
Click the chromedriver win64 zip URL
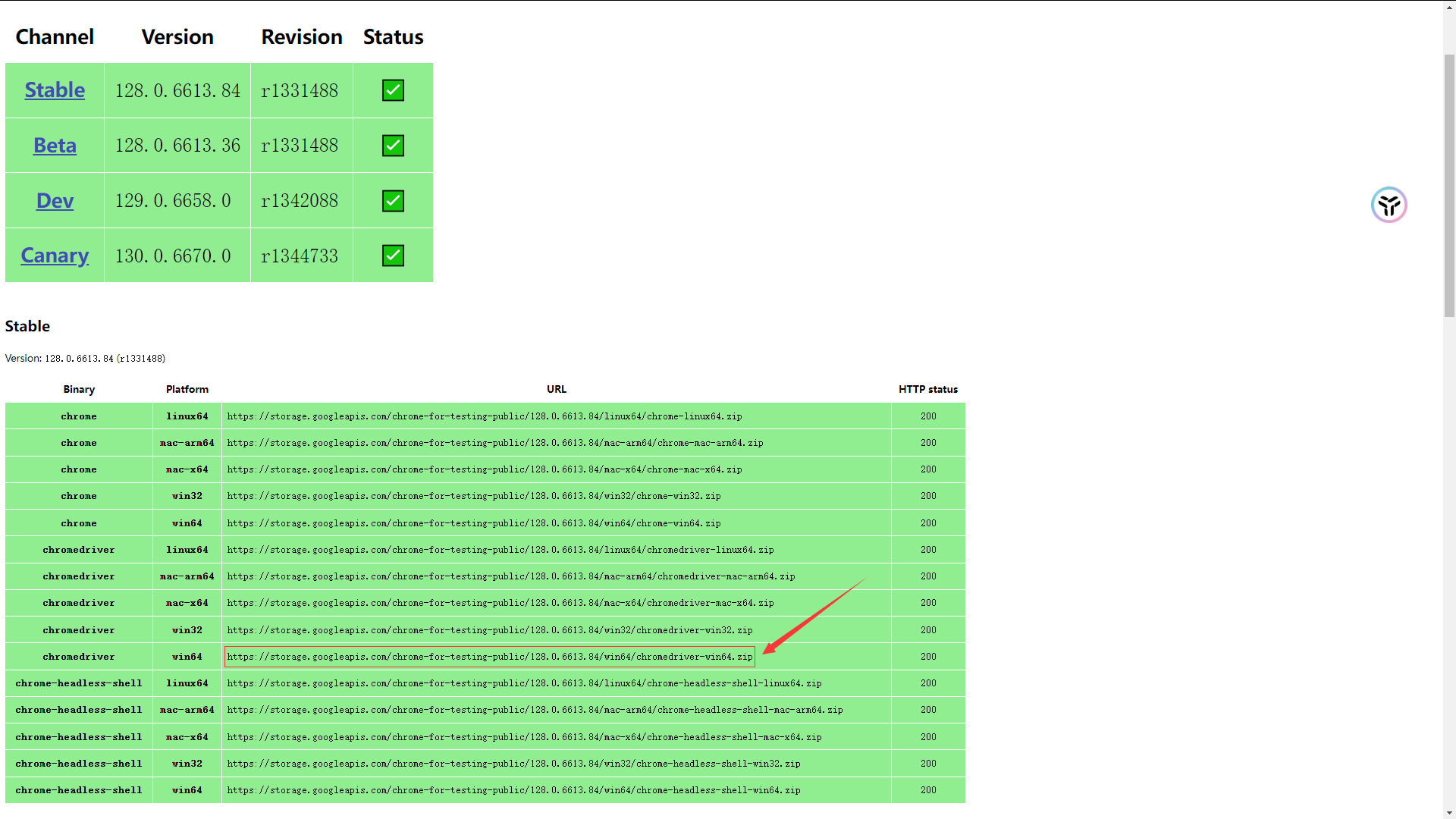[x=490, y=657]
